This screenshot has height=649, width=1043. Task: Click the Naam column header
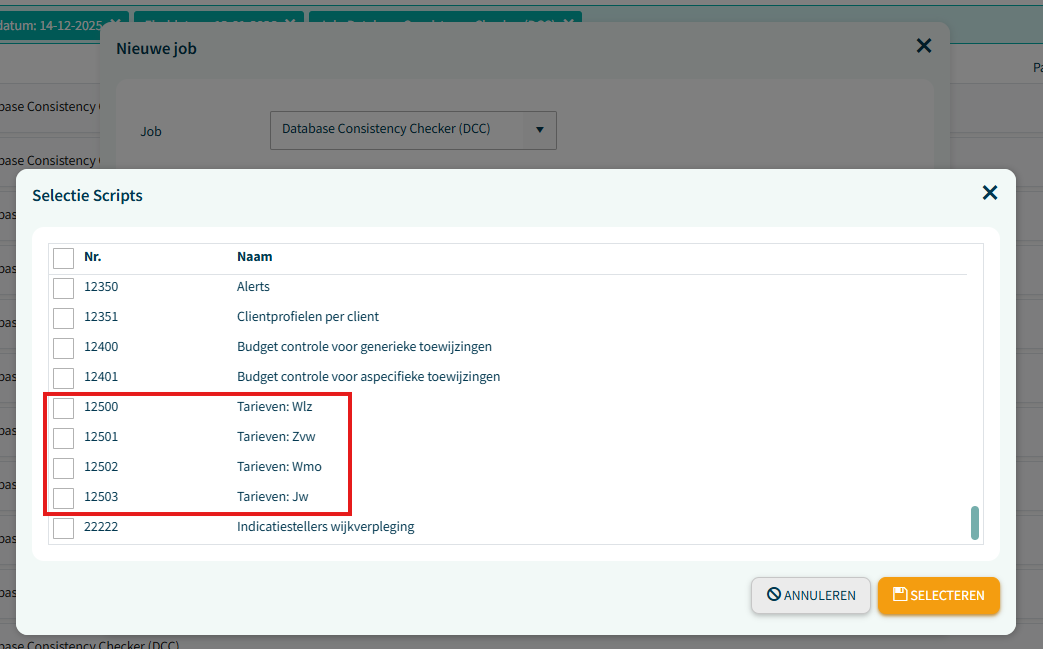click(254, 257)
